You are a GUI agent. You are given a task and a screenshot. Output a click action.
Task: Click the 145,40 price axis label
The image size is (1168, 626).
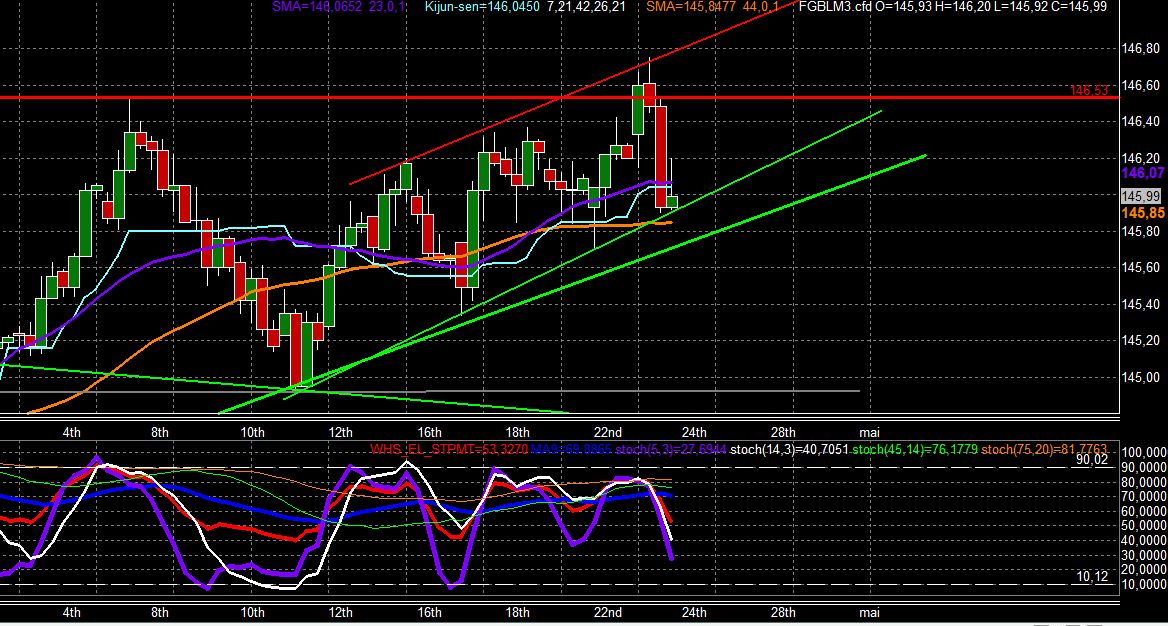[1140, 304]
